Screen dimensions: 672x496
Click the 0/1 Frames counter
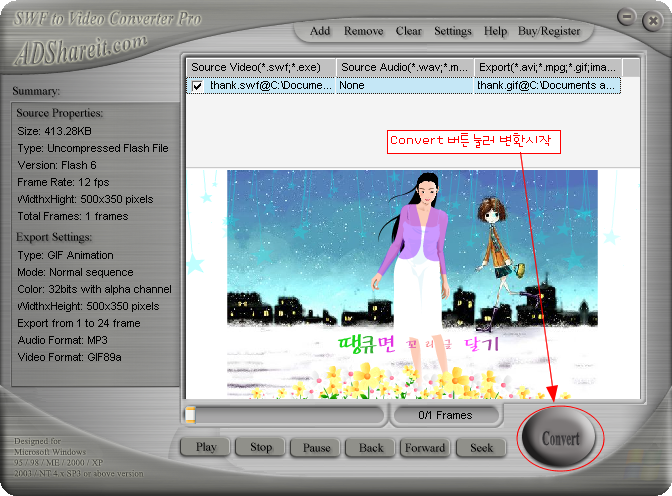445,415
